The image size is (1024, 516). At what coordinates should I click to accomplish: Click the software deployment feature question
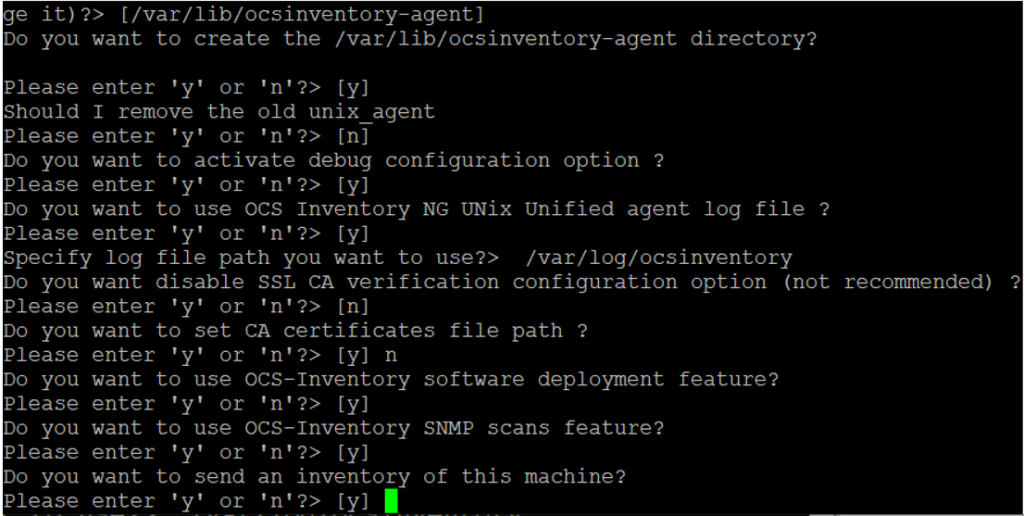coord(391,379)
